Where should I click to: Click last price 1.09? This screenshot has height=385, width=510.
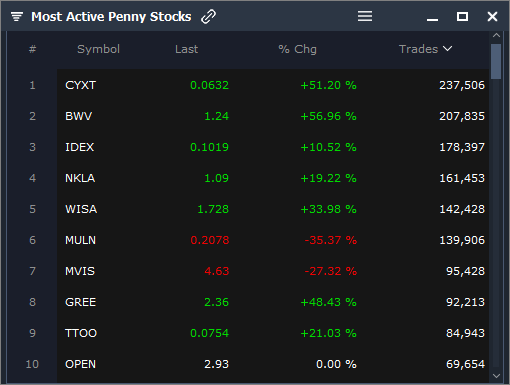coord(216,178)
